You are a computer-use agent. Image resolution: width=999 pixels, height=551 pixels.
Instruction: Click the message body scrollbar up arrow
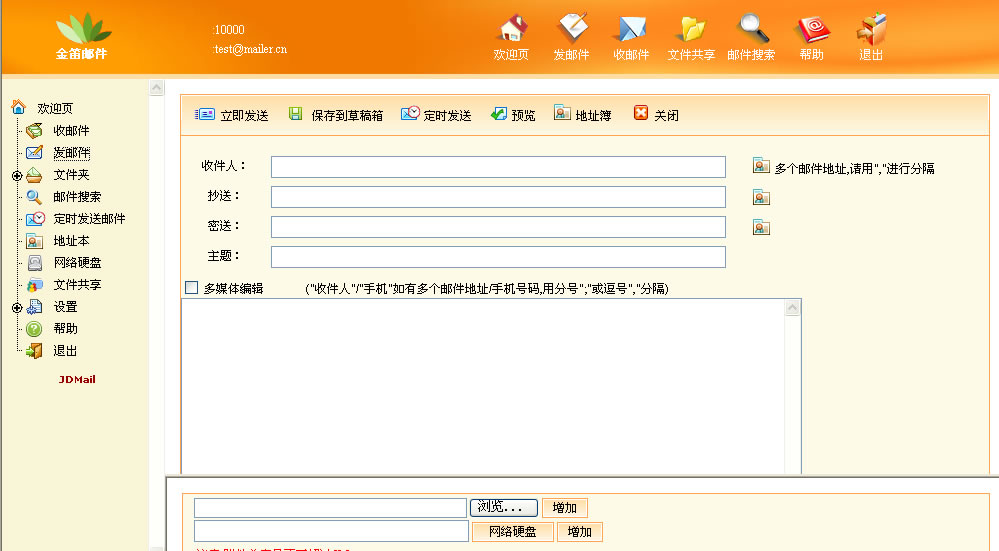coord(793,308)
